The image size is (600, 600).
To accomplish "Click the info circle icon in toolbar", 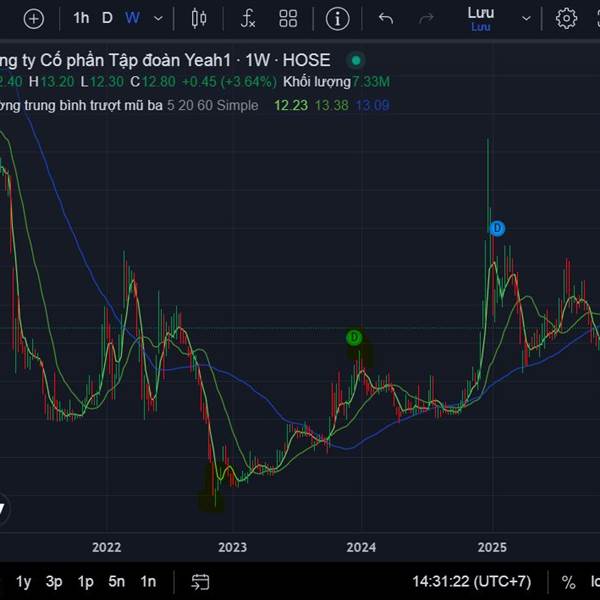I will tap(338, 19).
